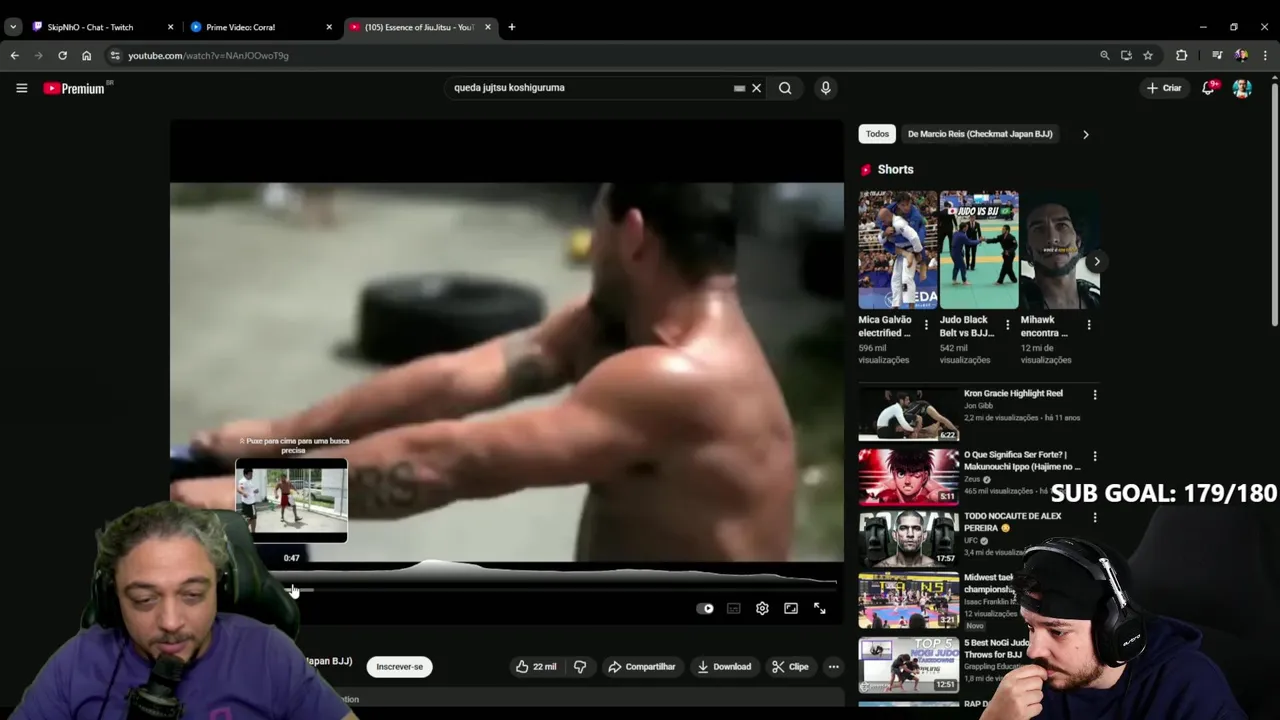The height and width of the screenshot is (720, 1280).
Task: Start voice search with the microphone
Action: (x=825, y=88)
